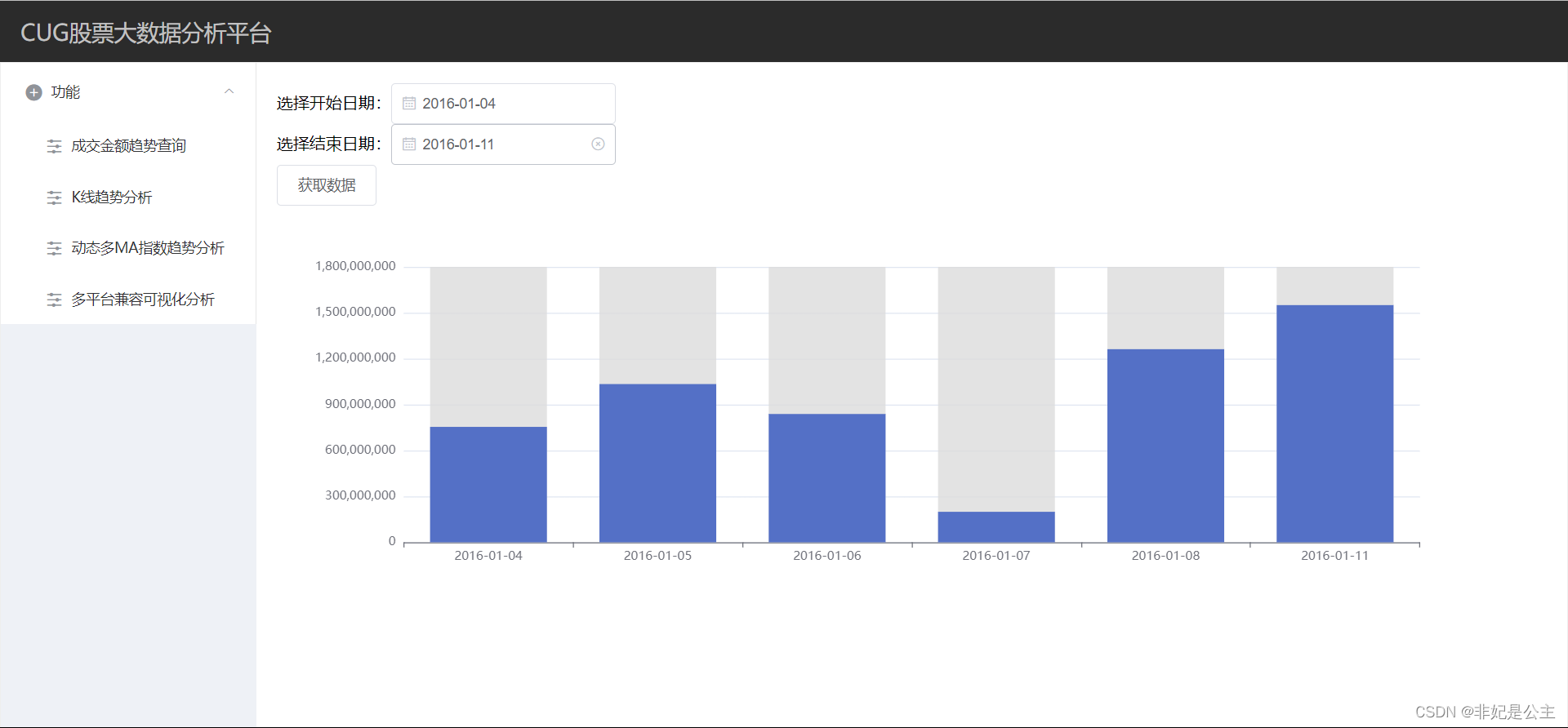1568x728 pixels.
Task: Click the y-axis value 600,000,000
Action: tap(360, 450)
